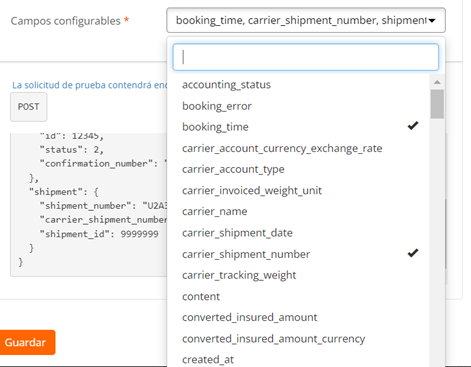Image resolution: width=471 pixels, height=367 pixels.
Task: Click the dropdown list scrollbar thumb
Action: [437, 104]
